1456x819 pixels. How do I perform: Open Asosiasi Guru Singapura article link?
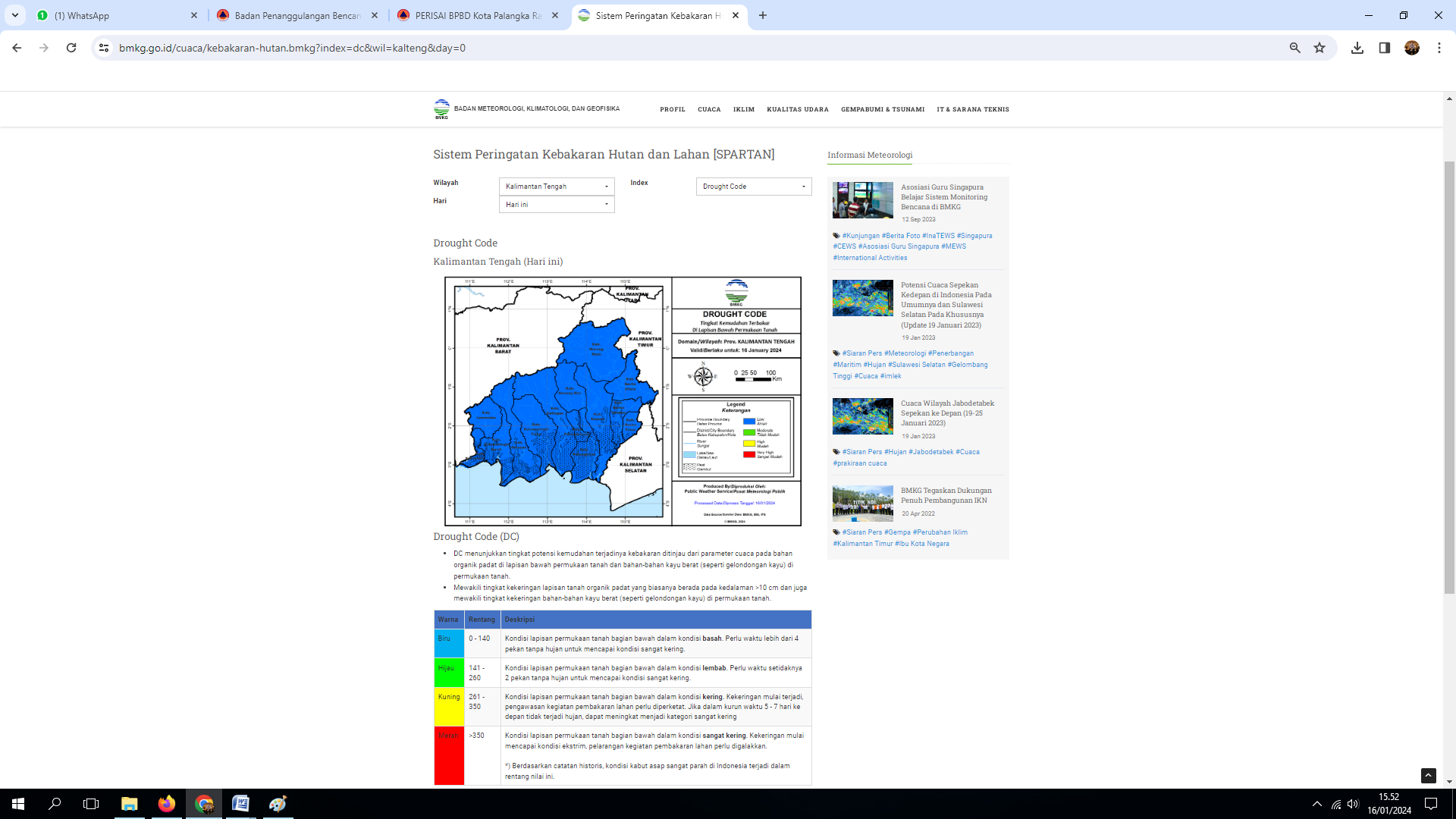point(944,196)
